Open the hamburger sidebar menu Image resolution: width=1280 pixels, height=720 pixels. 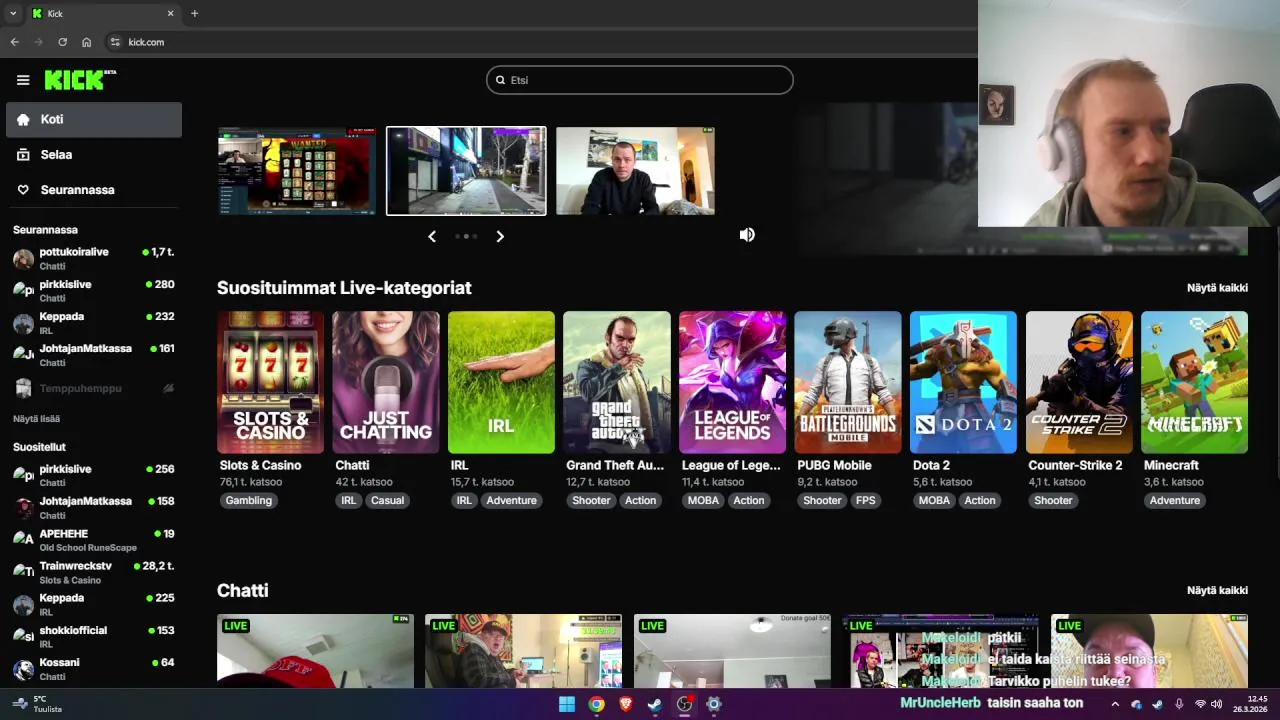[23, 80]
